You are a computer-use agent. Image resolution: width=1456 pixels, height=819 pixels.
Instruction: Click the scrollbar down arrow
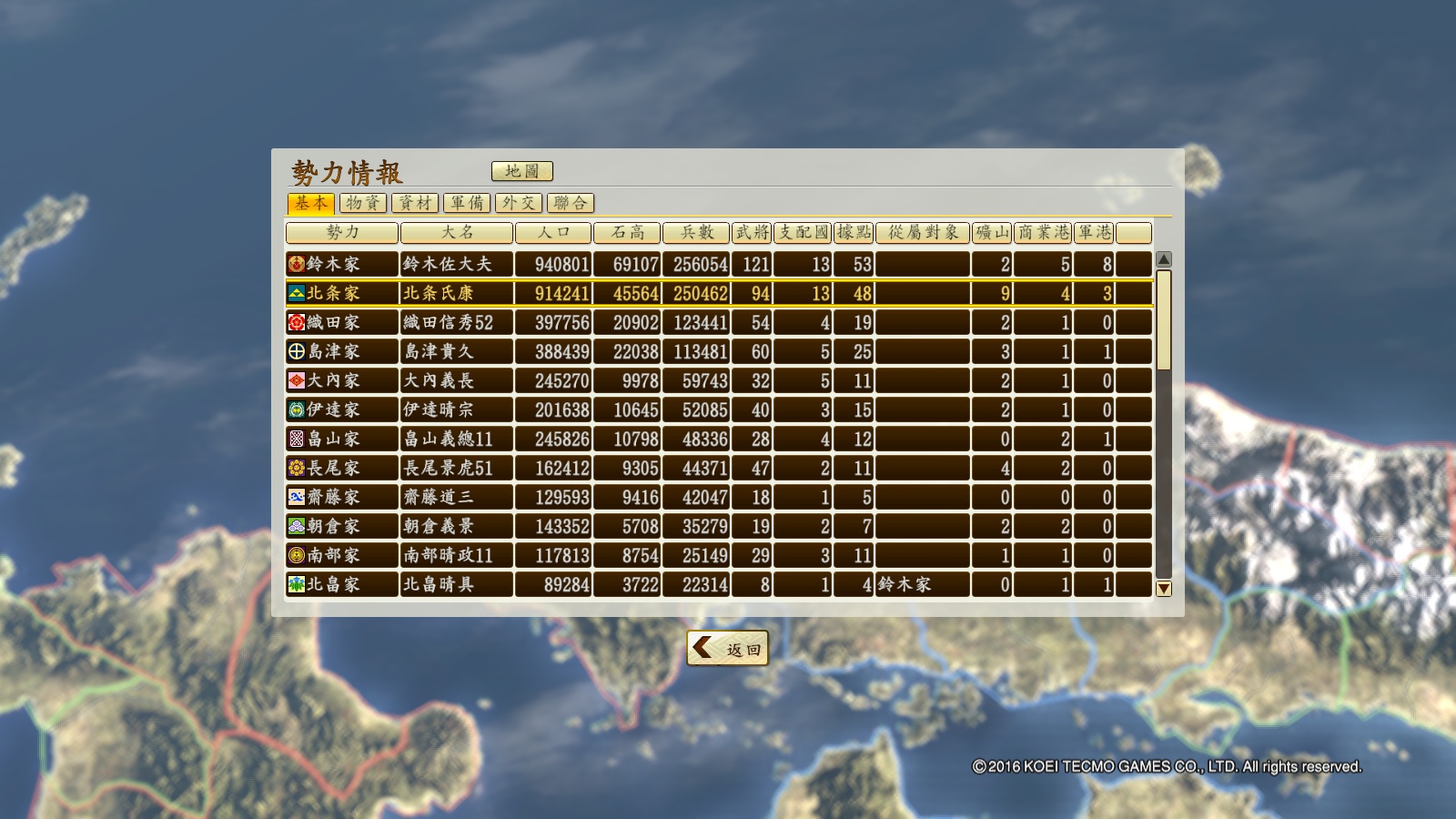coord(1163,589)
